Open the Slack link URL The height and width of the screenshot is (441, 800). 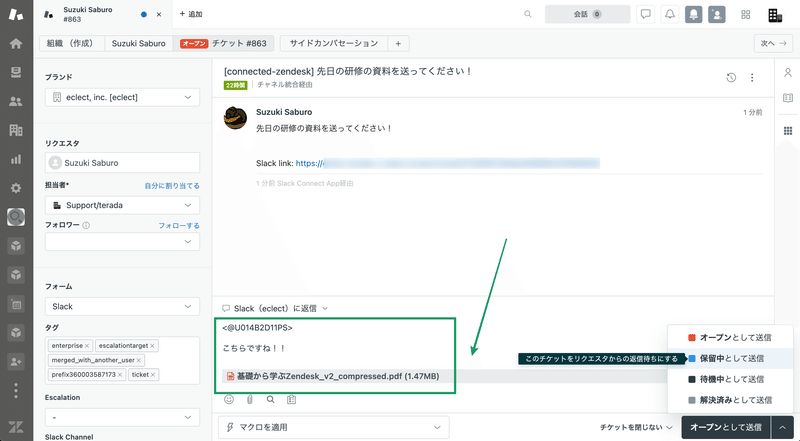point(447,163)
